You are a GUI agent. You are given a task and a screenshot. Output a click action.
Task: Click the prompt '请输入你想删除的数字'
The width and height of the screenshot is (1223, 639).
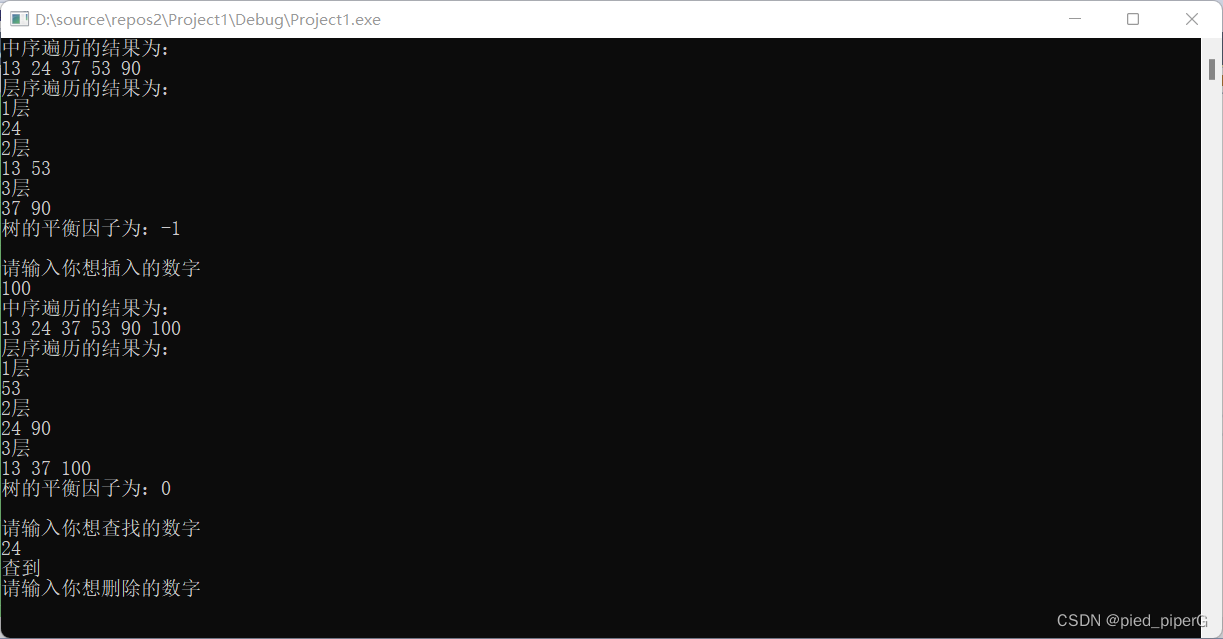pos(101,589)
